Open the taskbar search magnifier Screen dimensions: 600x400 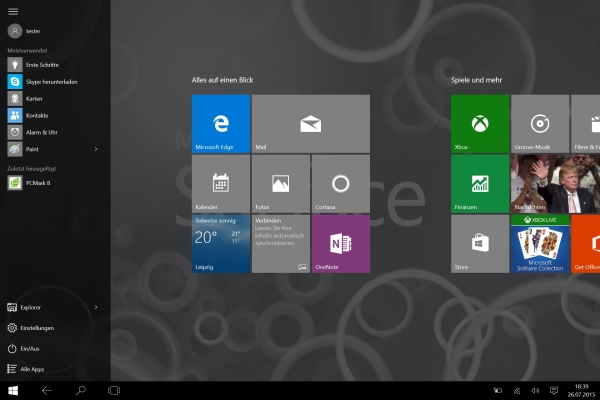[x=80, y=390]
